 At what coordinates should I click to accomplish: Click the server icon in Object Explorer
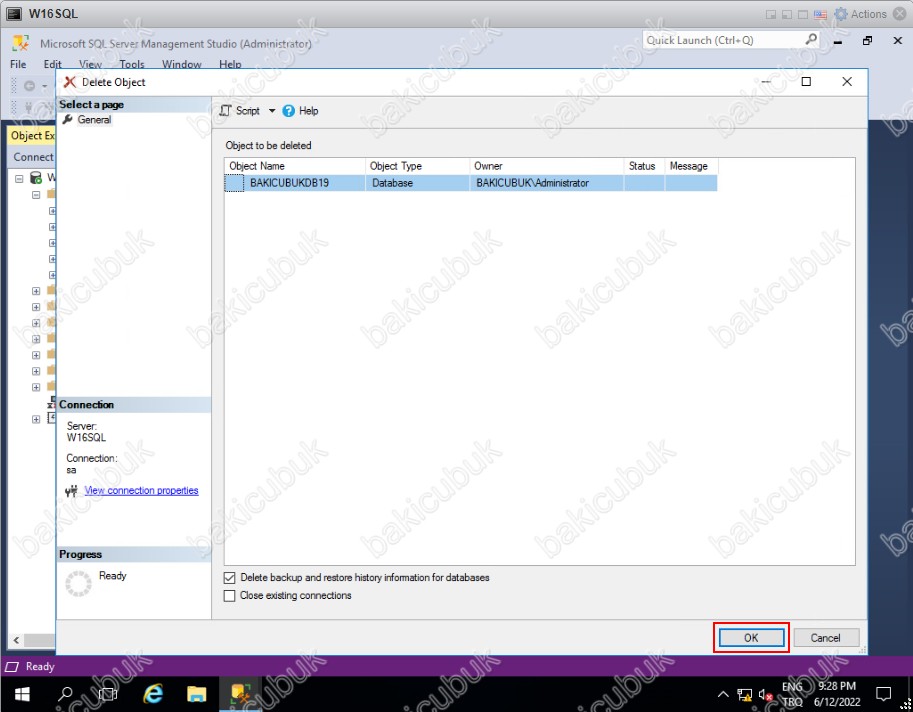pos(36,178)
